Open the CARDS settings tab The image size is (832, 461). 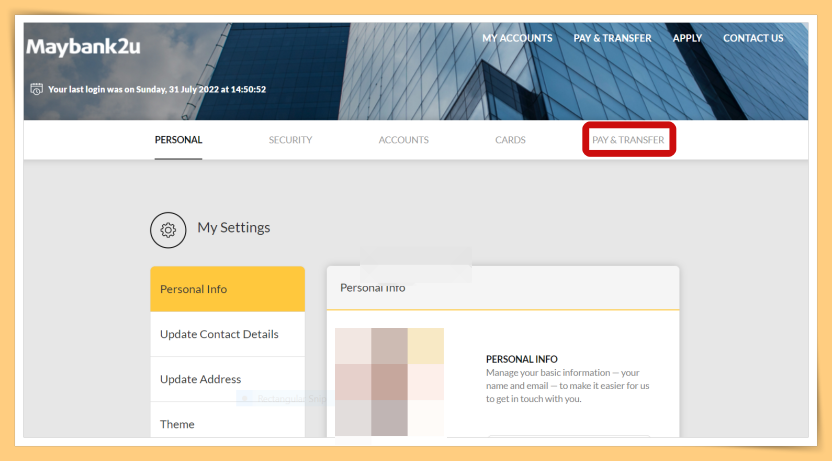pyautogui.click(x=510, y=140)
